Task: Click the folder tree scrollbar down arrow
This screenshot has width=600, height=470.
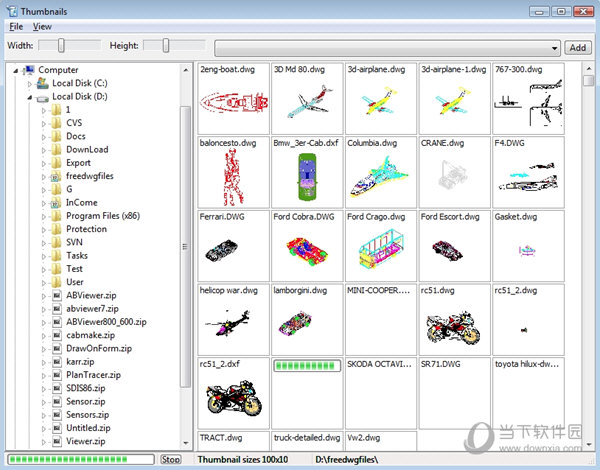Action: [186, 443]
